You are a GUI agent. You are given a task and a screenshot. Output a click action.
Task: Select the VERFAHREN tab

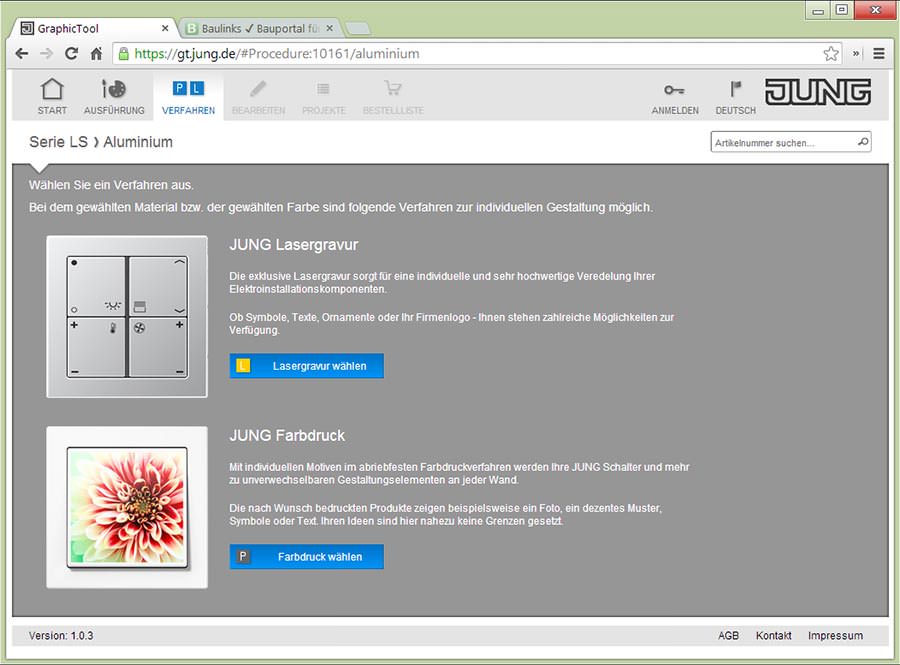click(x=188, y=96)
